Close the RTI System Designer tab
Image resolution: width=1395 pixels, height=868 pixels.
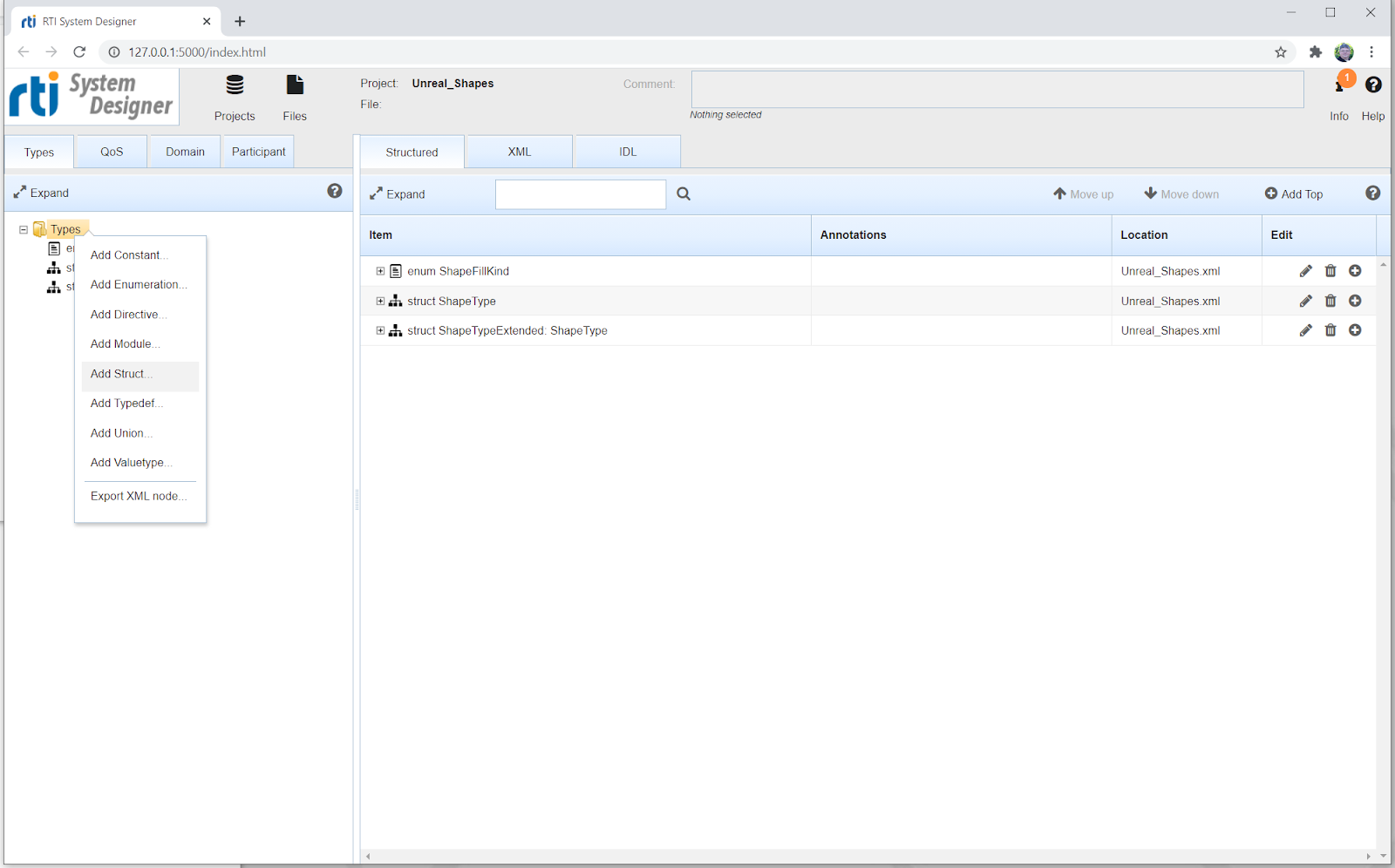tap(207, 21)
